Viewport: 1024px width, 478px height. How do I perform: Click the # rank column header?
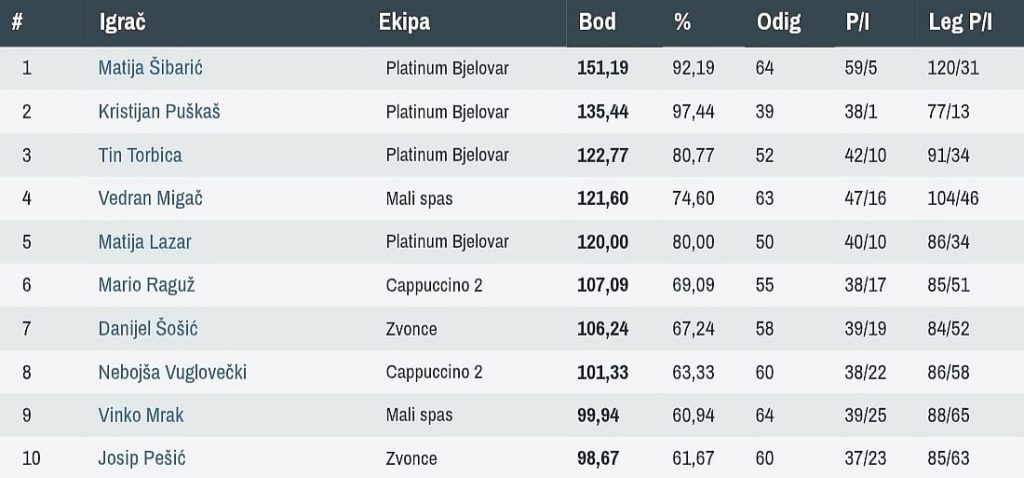[17, 22]
